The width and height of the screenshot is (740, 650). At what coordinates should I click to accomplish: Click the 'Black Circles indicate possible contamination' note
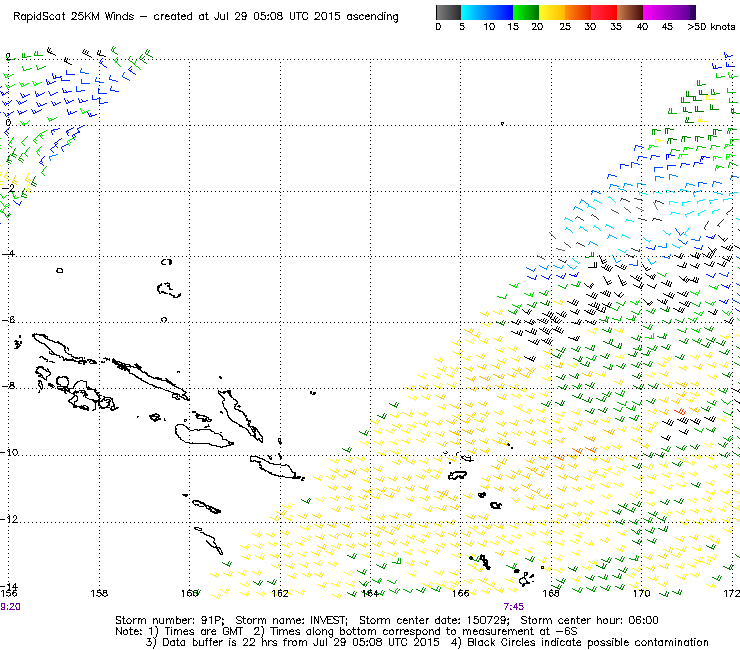coord(588,642)
